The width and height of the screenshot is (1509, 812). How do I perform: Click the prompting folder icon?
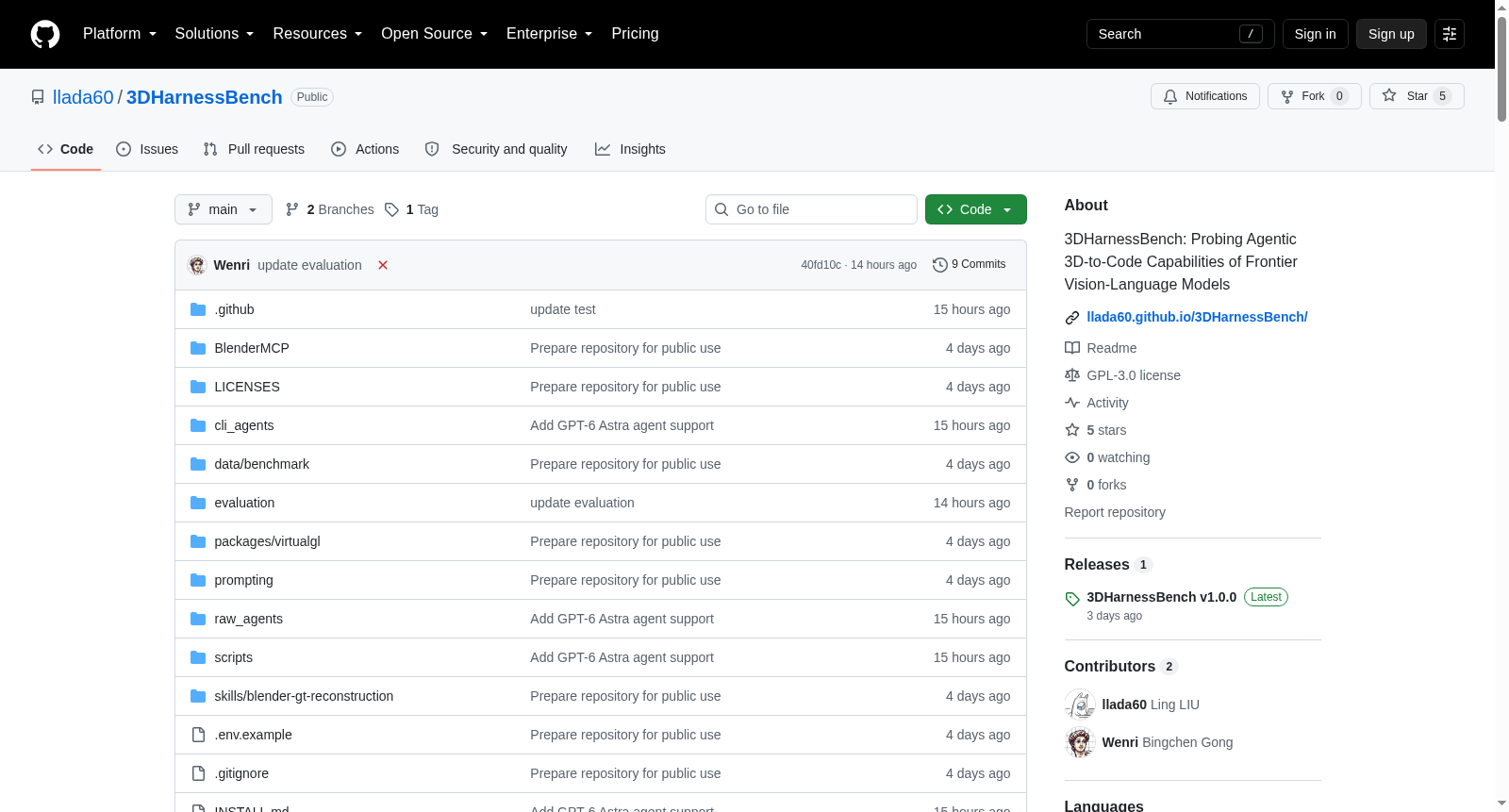(x=198, y=580)
